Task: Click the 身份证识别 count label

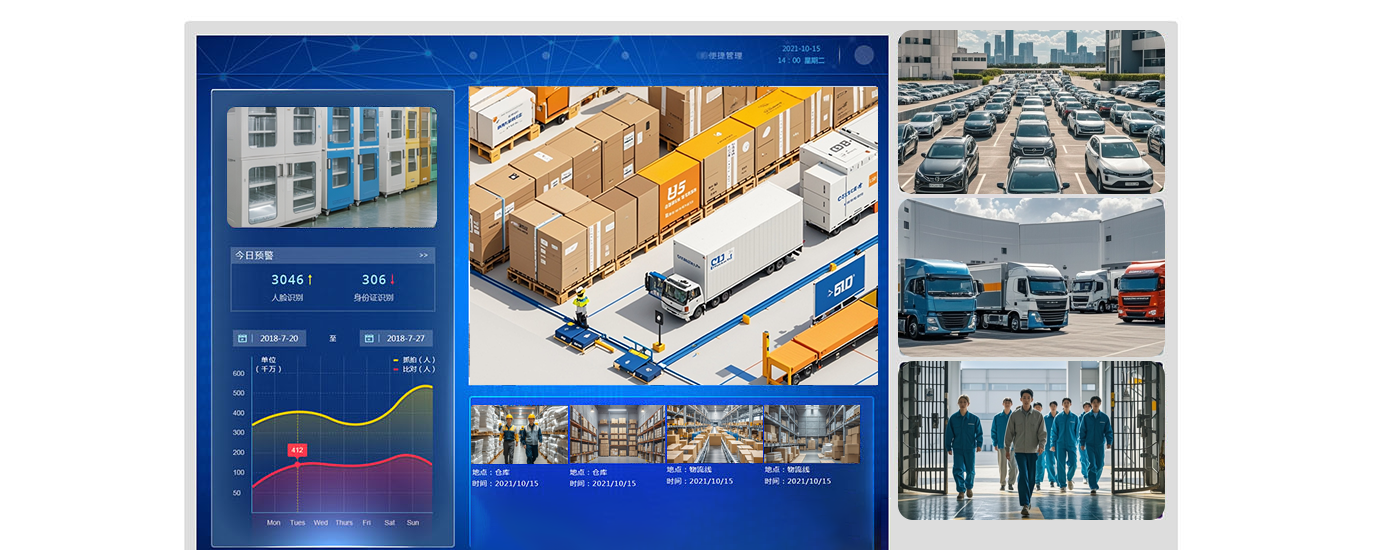Action: coord(373,298)
